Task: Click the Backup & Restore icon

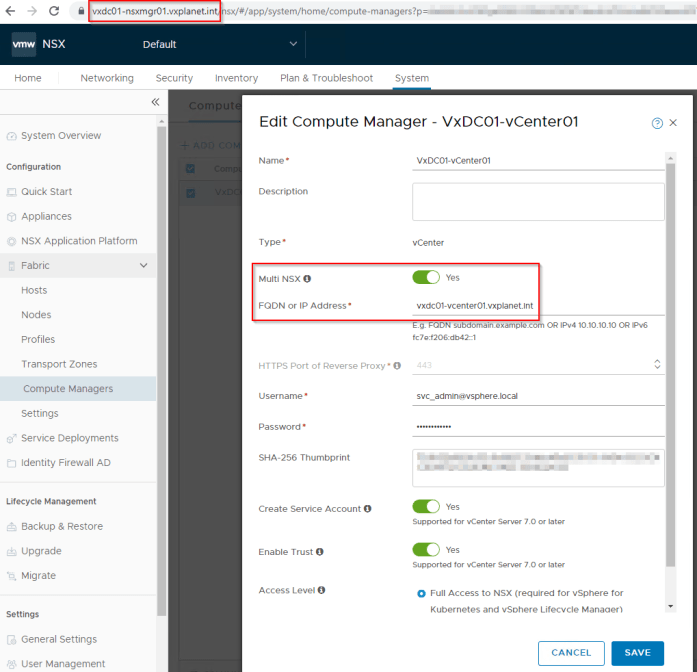Action: point(12,527)
